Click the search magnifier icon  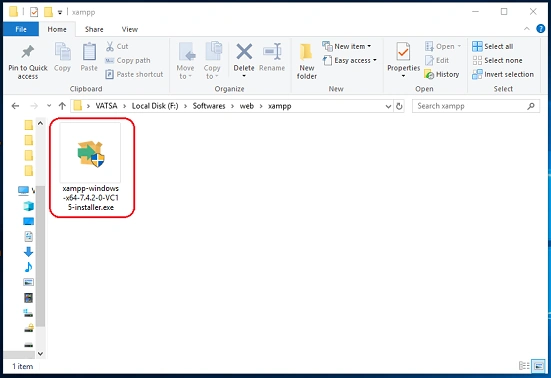531,106
